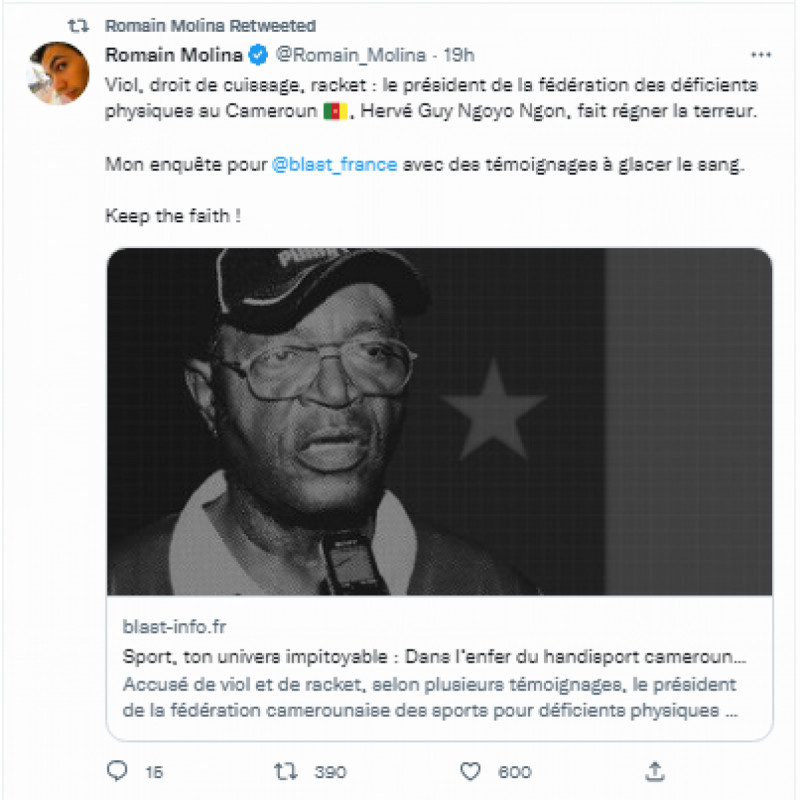This screenshot has height=800, width=800.
Task: Like the tweet with the heart icon
Action: coord(470,771)
